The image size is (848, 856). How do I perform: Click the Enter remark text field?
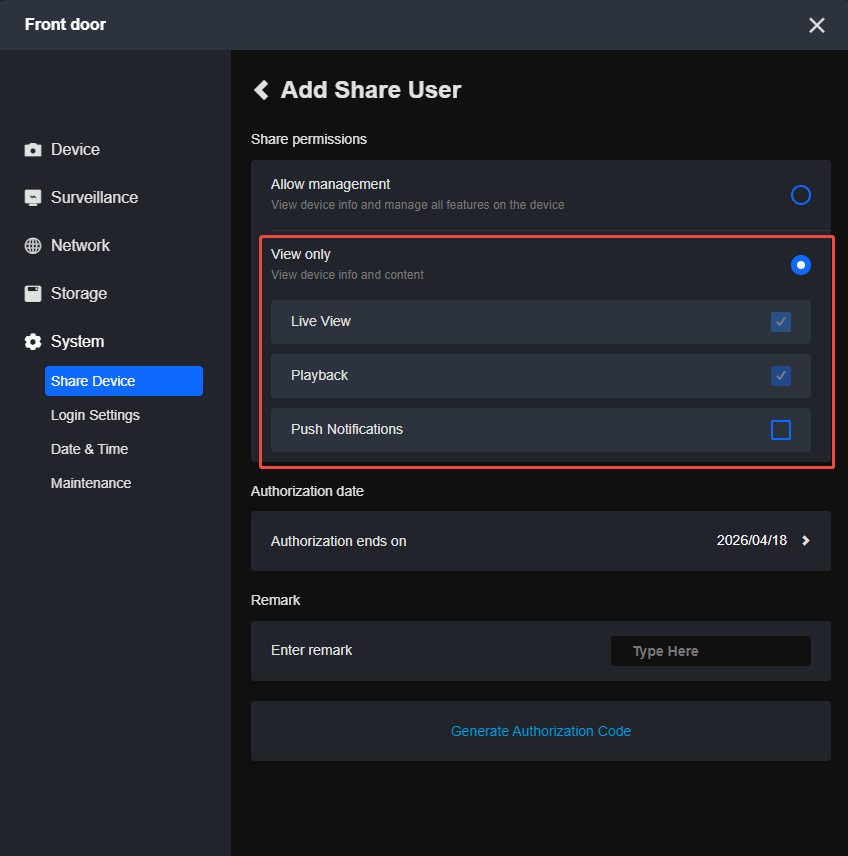710,651
